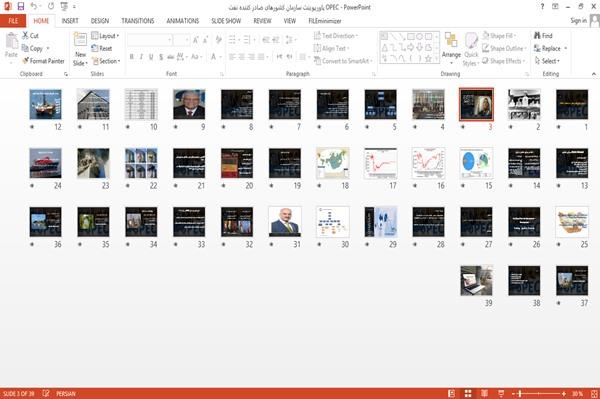Switch to Slide Sorter view in status bar

click(x=468, y=394)
